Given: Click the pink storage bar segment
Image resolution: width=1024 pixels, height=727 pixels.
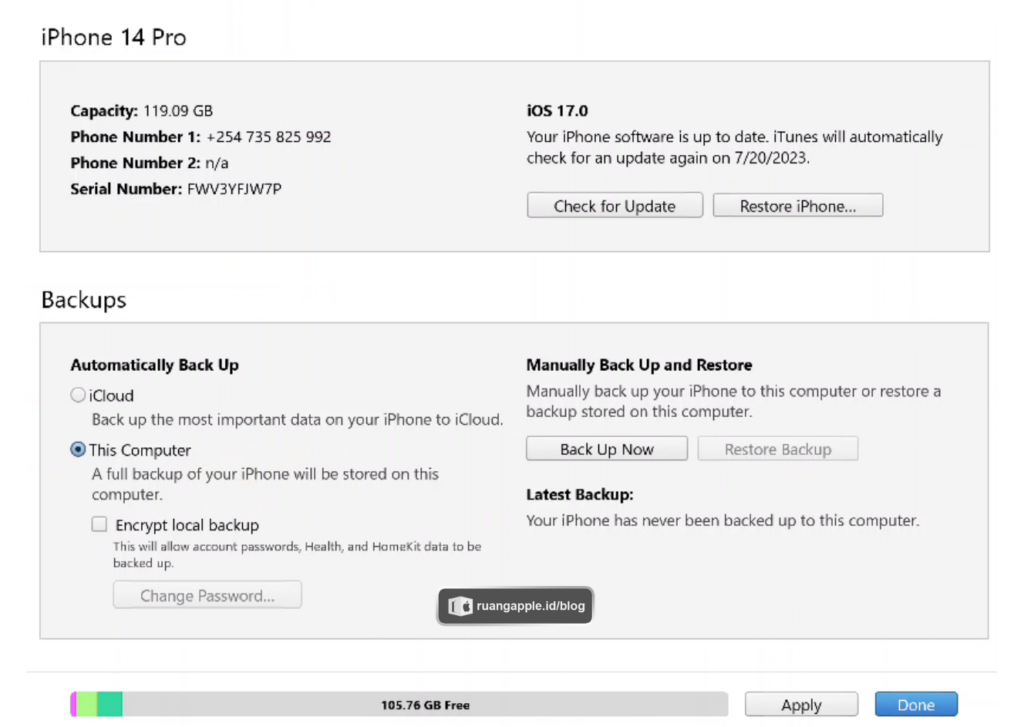Looking at the screenshot, I should point(73,704).
